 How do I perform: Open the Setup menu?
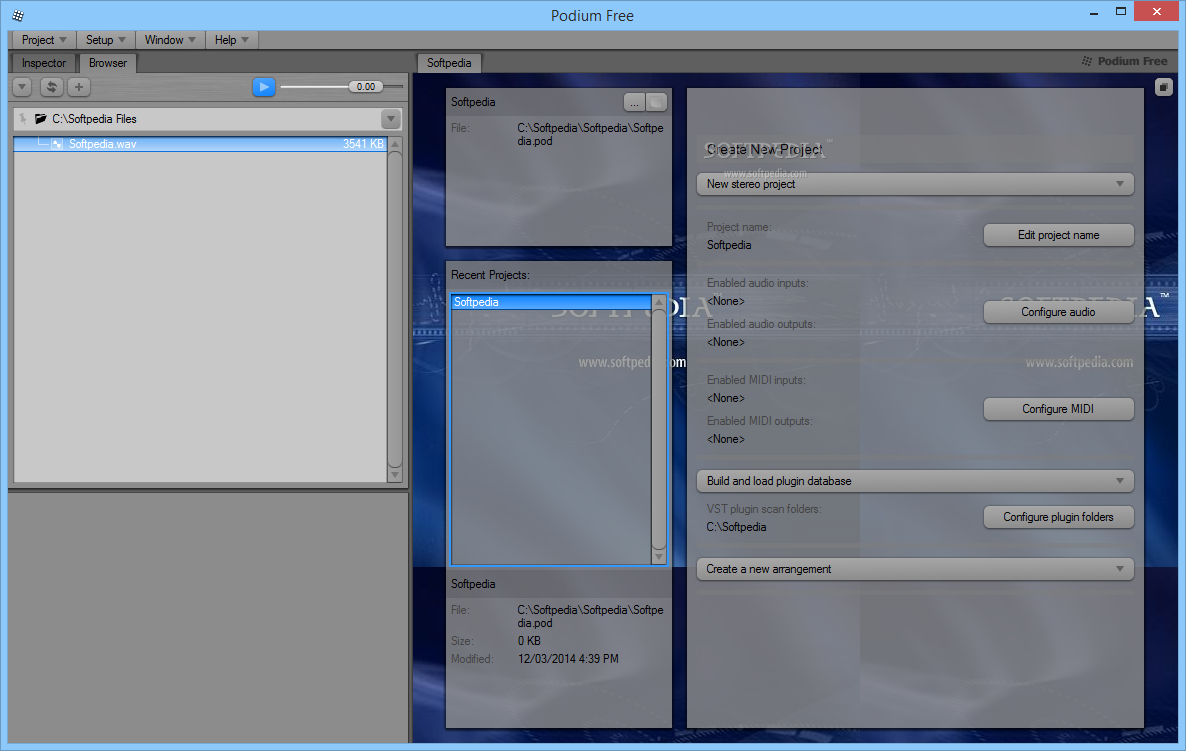coord(105,40)
